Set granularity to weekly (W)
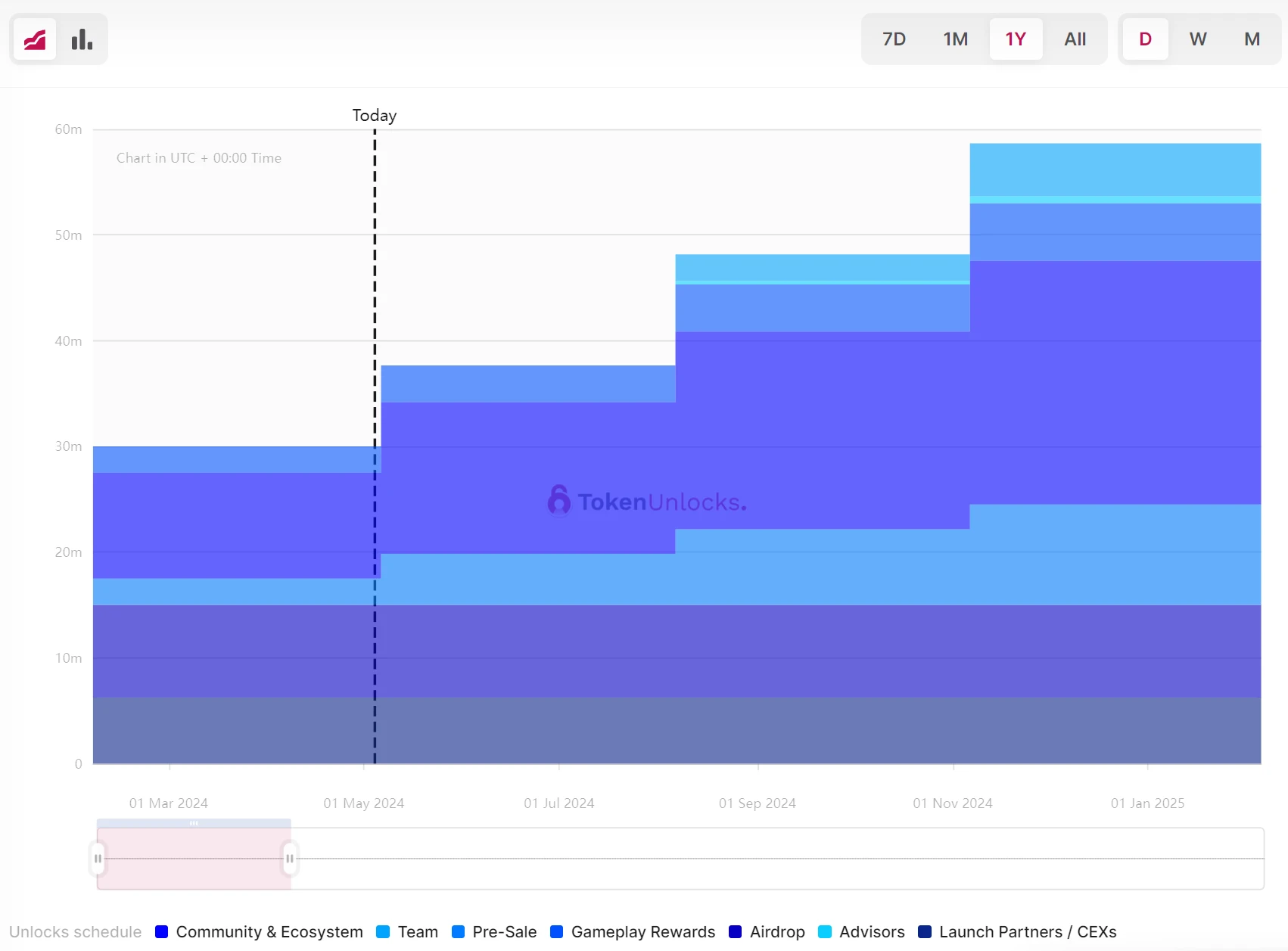 1198,39
